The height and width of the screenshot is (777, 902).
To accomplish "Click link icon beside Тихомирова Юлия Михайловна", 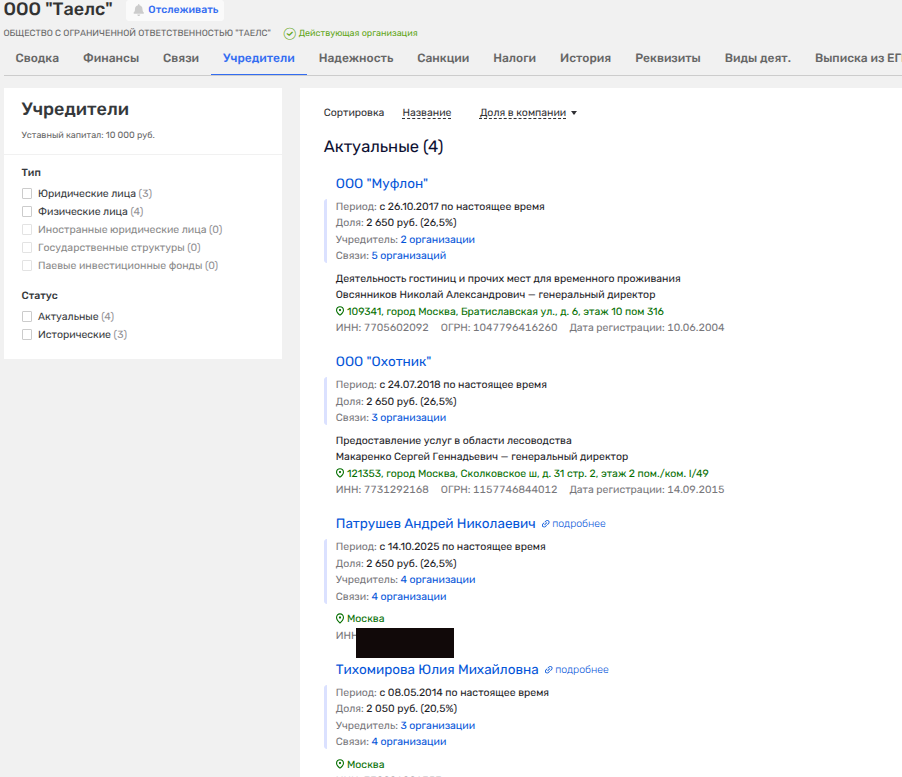I will (549, 670).
